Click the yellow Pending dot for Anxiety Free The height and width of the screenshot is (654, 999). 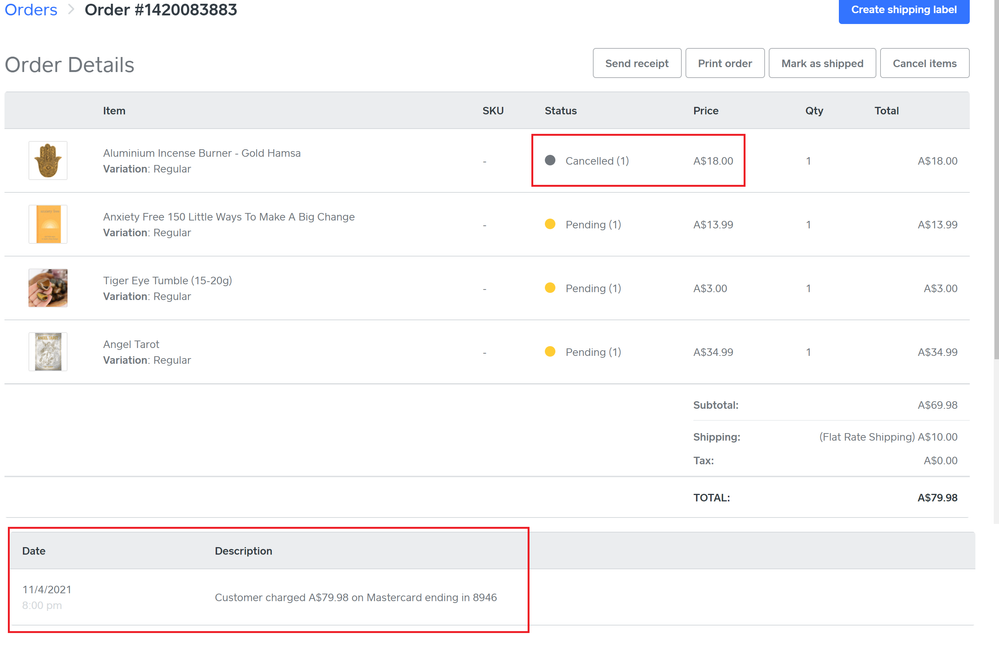(550, 224)
